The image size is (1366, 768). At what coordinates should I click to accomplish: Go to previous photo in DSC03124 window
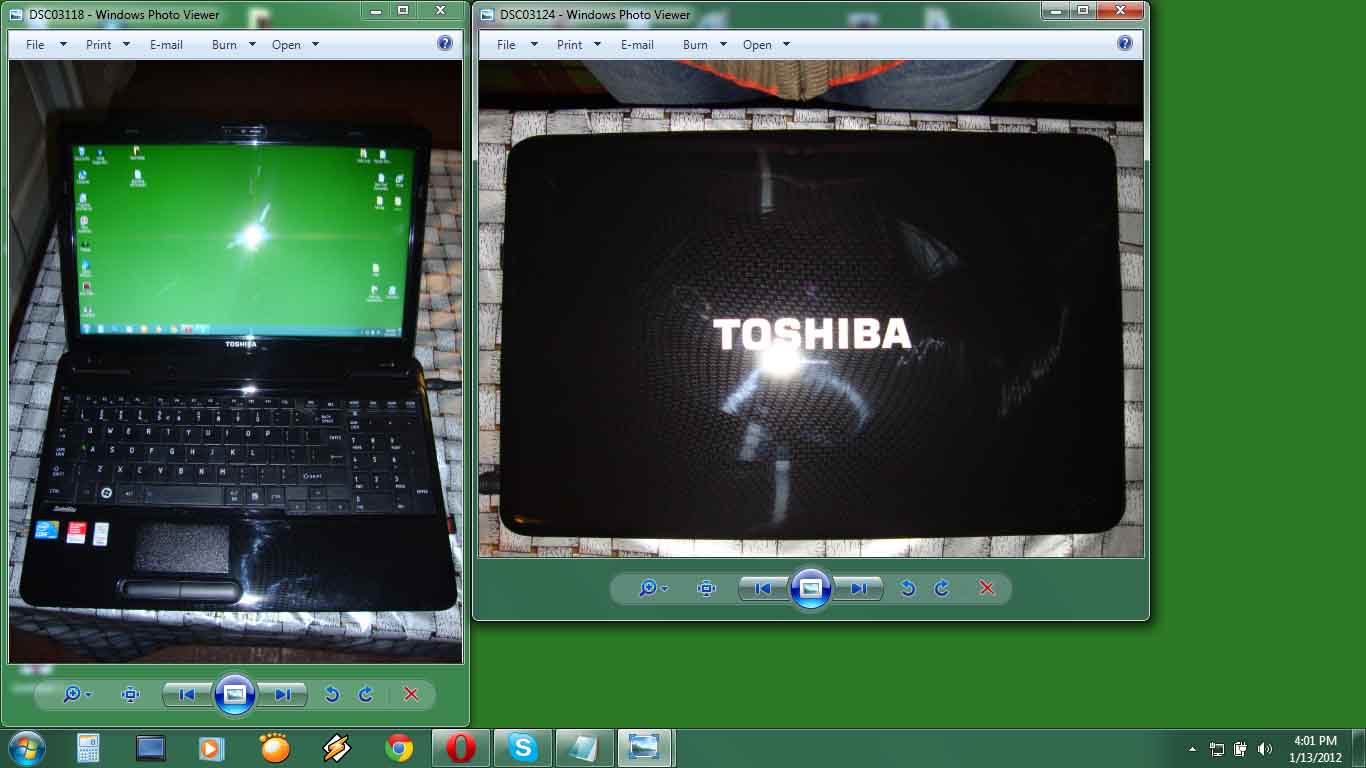[x=763, y=588]
